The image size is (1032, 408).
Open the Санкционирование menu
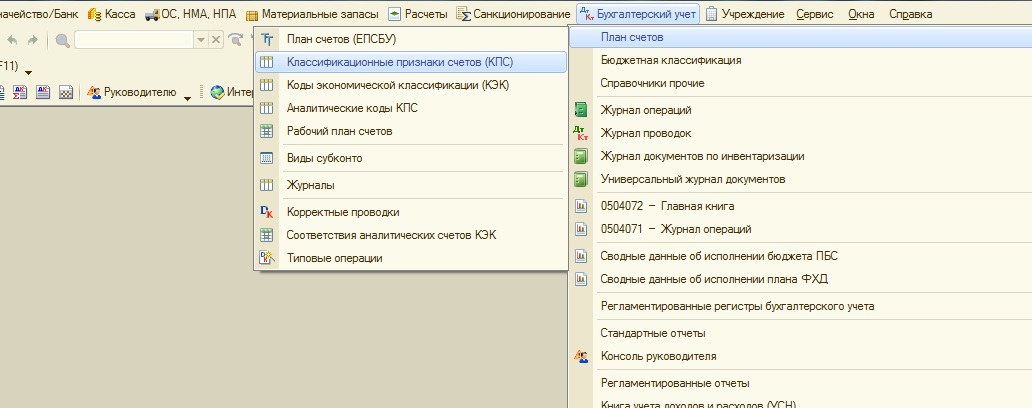click(513, 14)
